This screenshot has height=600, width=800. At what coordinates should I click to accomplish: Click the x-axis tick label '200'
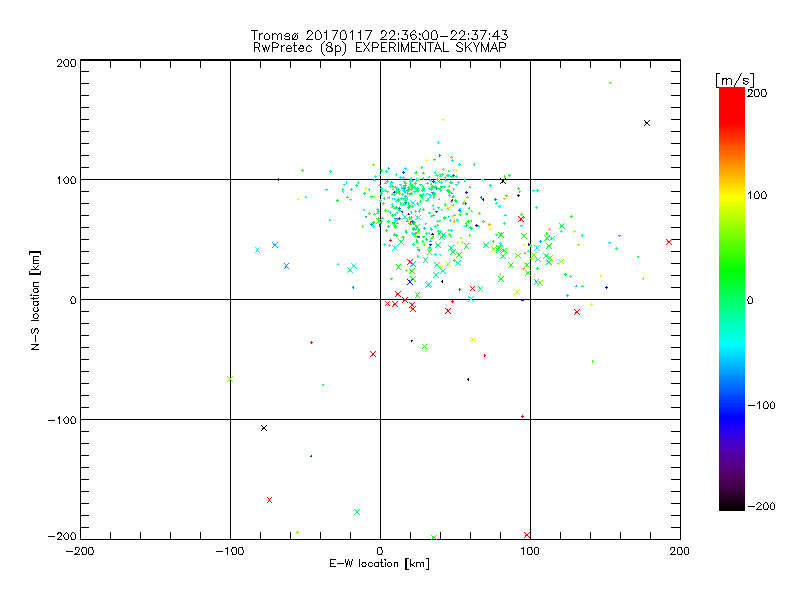[x=680, y=551]
